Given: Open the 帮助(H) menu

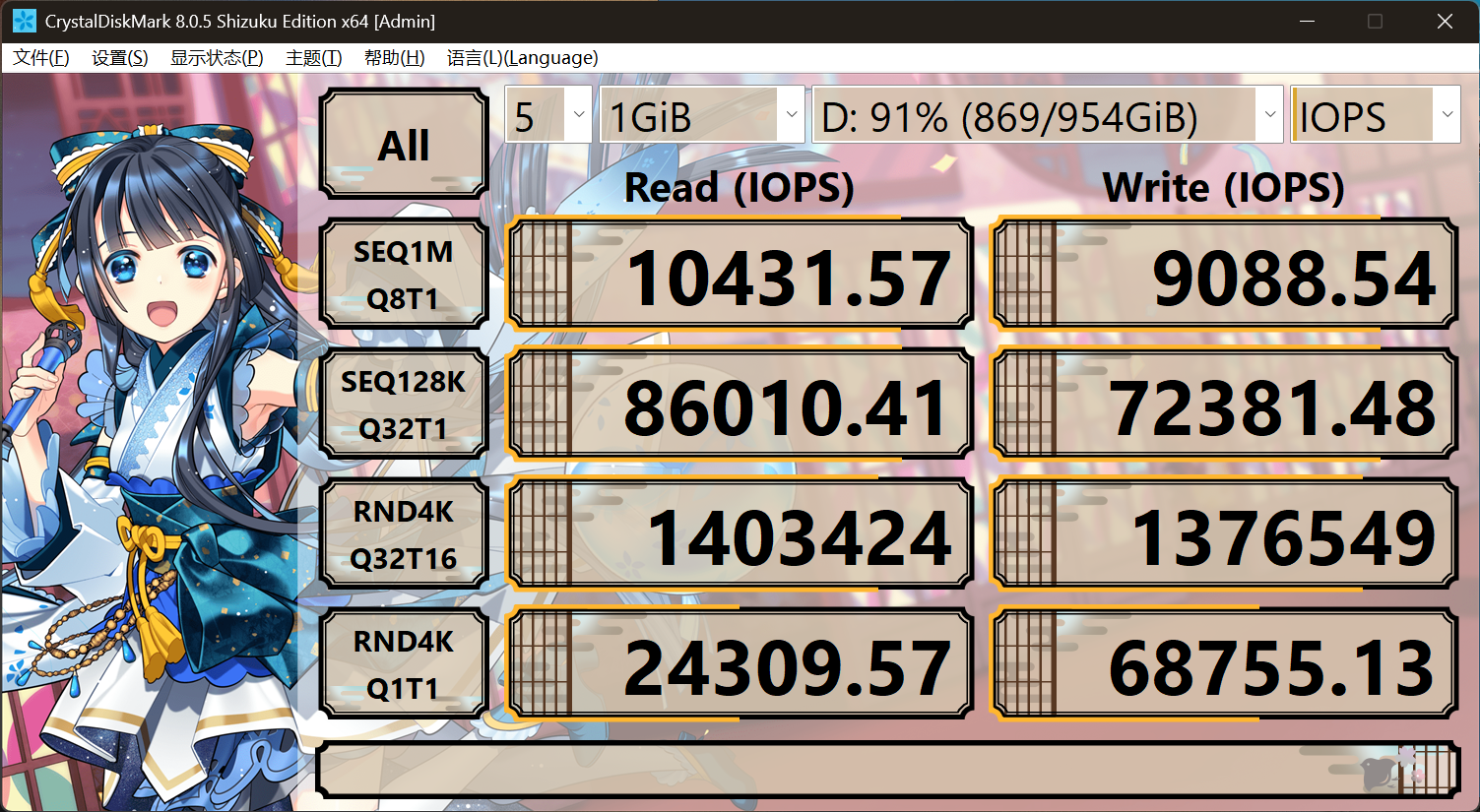Looking at the screenshot, I should point(395,58).
